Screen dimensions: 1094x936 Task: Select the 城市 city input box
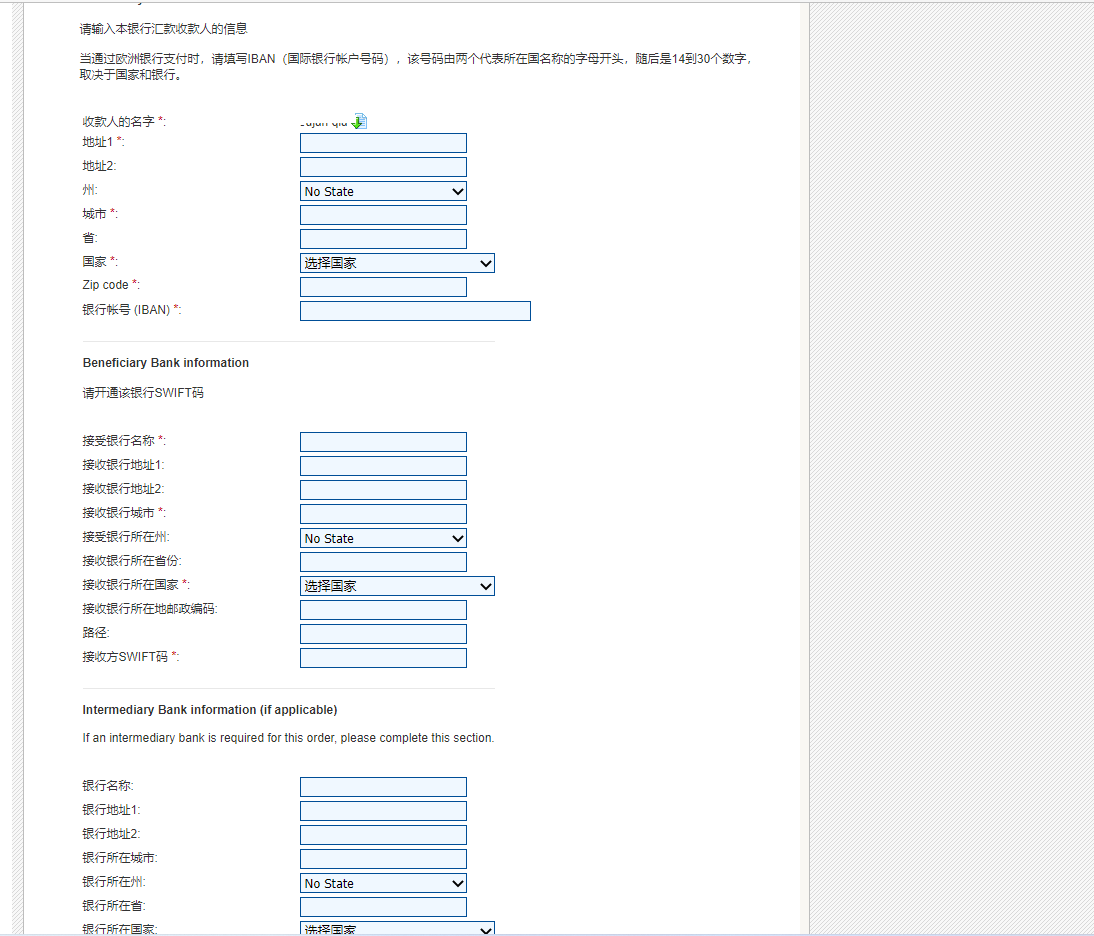(x=383, y=214)
